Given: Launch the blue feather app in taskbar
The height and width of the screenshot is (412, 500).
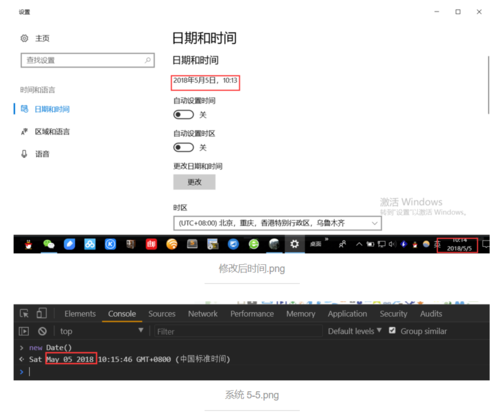Looking at the screenshot, I should (x=69, y=244).
